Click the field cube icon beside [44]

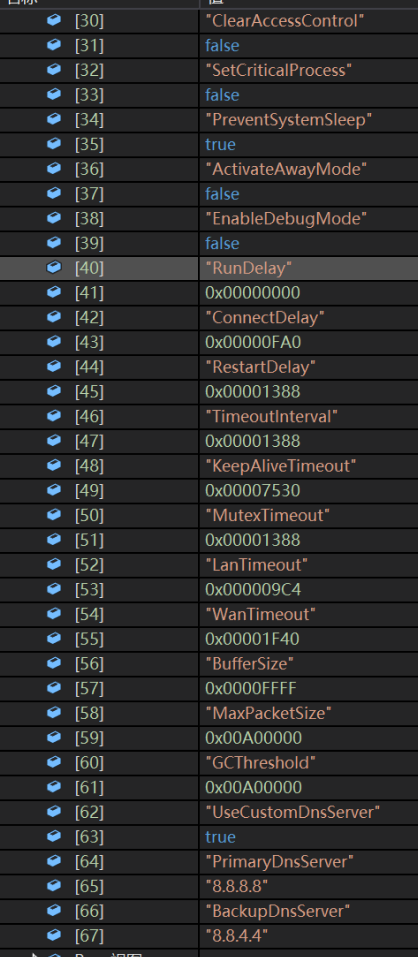click(54, 366)
